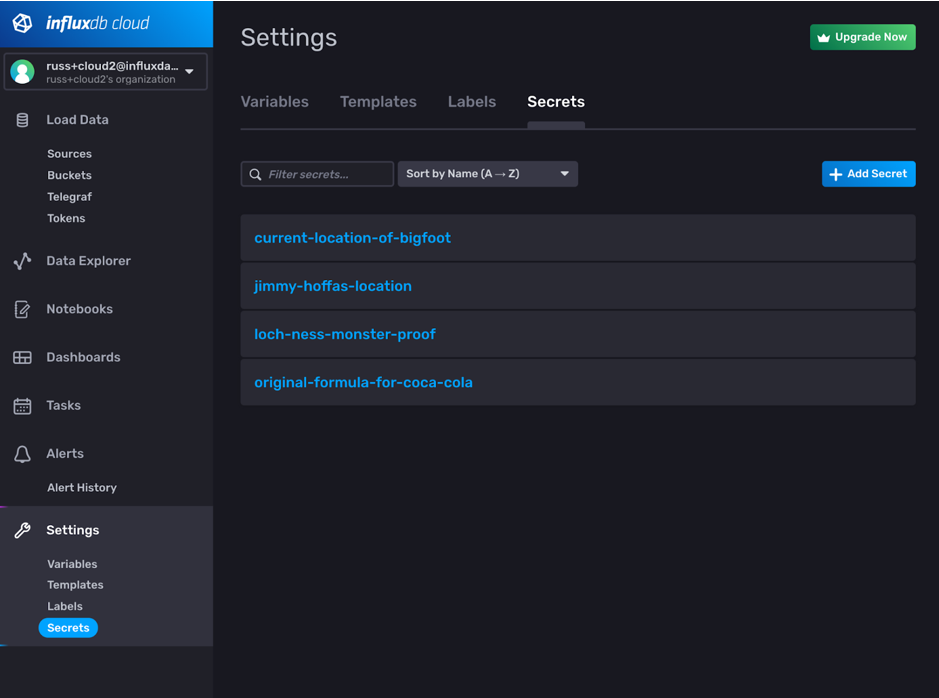The width and height of the screenshot is (939, 698).
Task: Click the user avatar icon
Action: 22,71
